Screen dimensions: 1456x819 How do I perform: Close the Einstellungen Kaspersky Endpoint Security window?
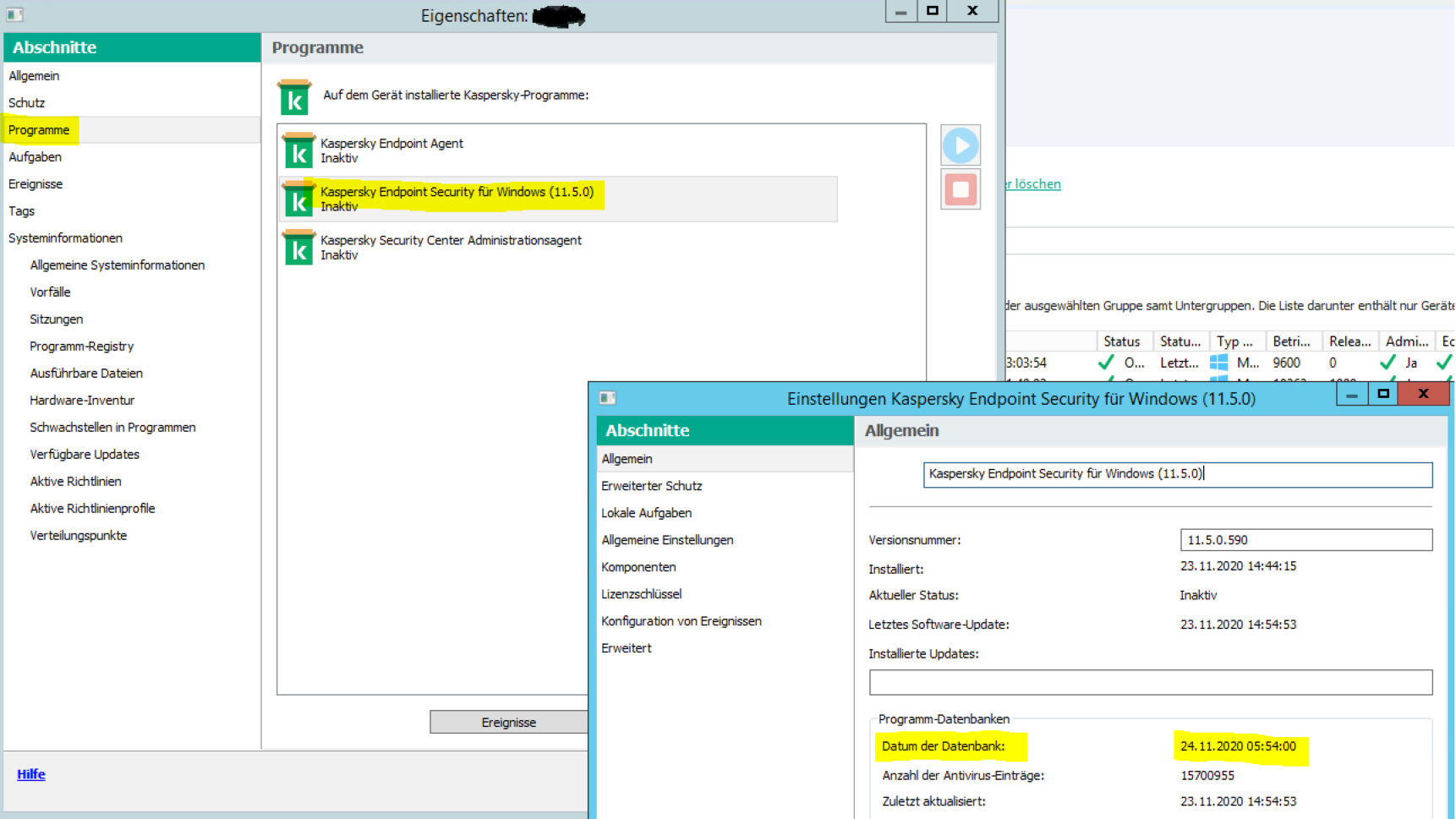point(1423,394)
